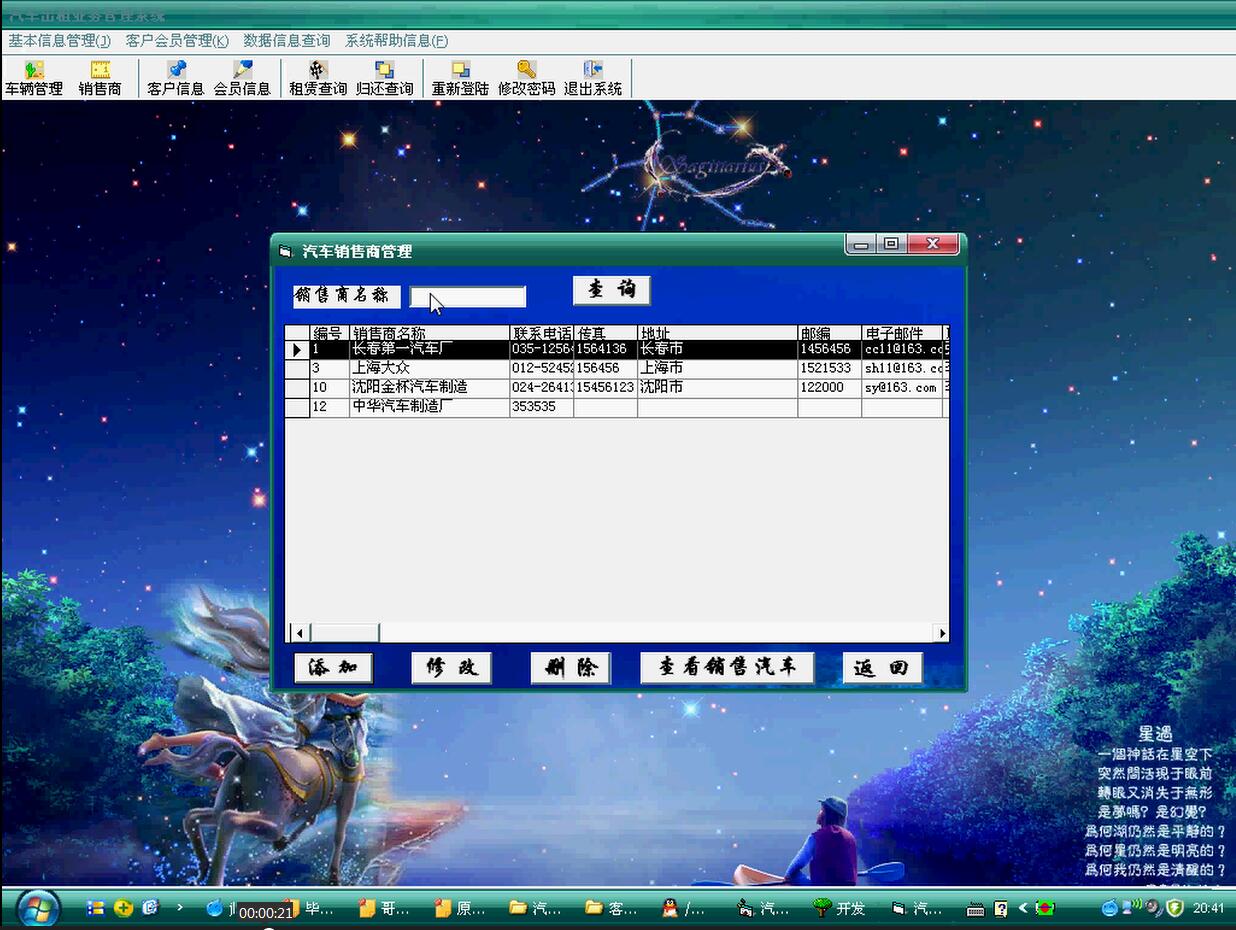Click the email cell sy@163.com
This screenshot has width=1236, height=930.
click(901, 388)
